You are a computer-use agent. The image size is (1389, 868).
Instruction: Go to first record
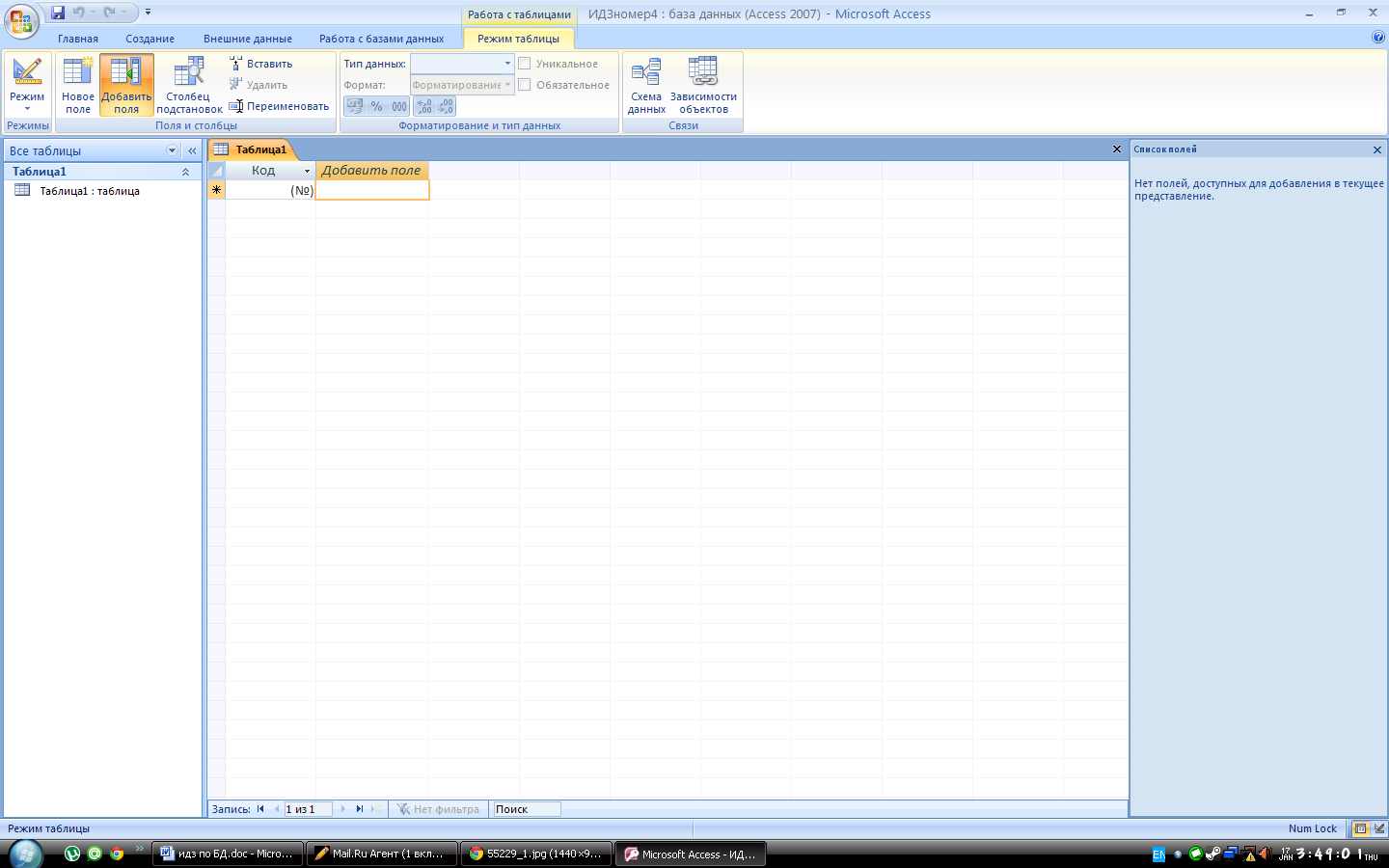[x=260, y=809]
